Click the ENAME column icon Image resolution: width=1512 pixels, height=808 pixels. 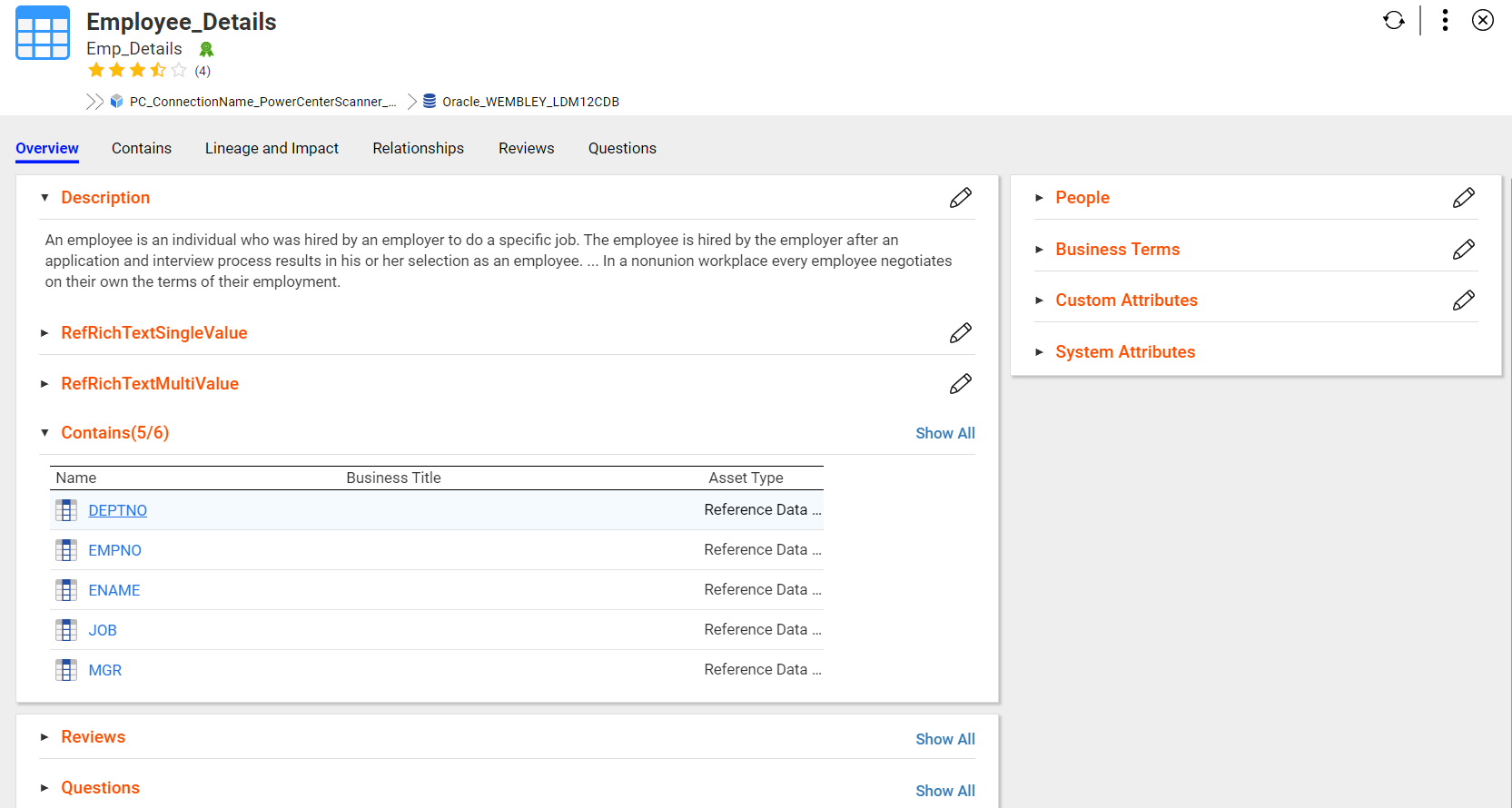pyautogui.click(x=66, y=590)
